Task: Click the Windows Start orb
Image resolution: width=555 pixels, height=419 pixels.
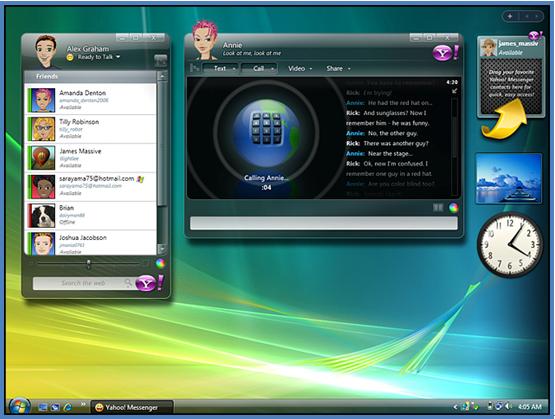Action: [19, 407]
